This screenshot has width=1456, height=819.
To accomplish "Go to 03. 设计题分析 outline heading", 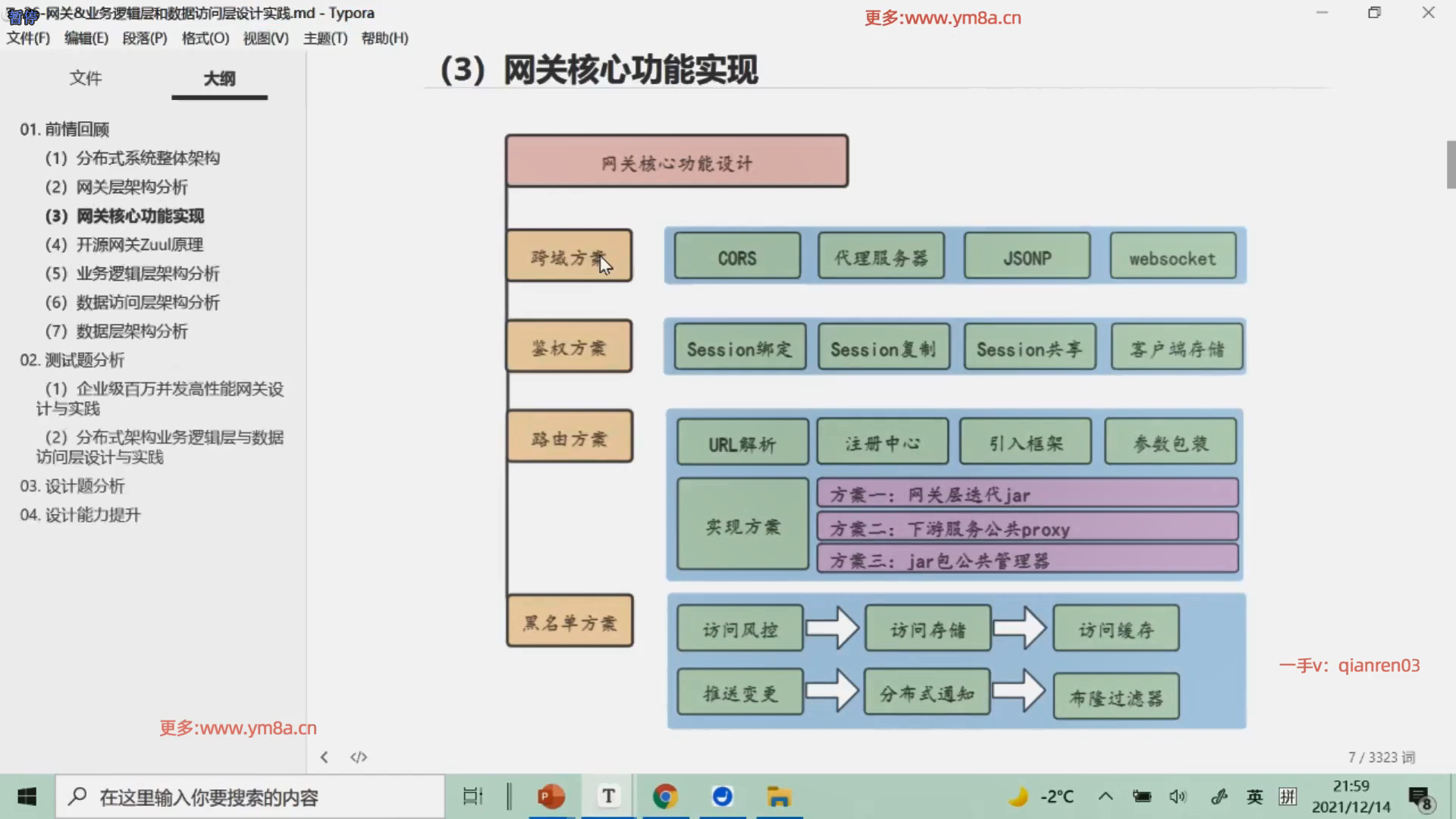I will [72, 486].
